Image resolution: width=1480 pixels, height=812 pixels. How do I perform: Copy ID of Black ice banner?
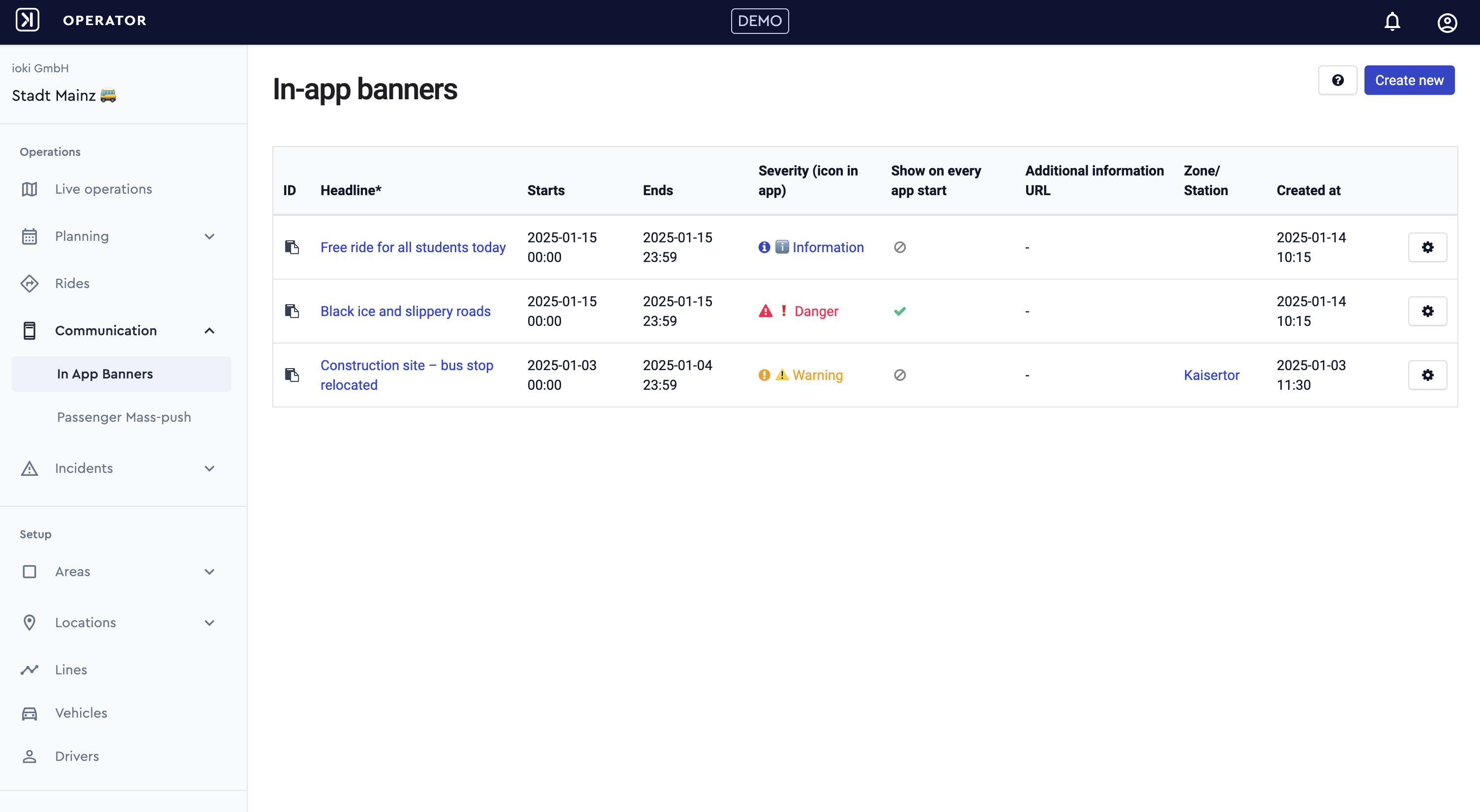[292, 311]
